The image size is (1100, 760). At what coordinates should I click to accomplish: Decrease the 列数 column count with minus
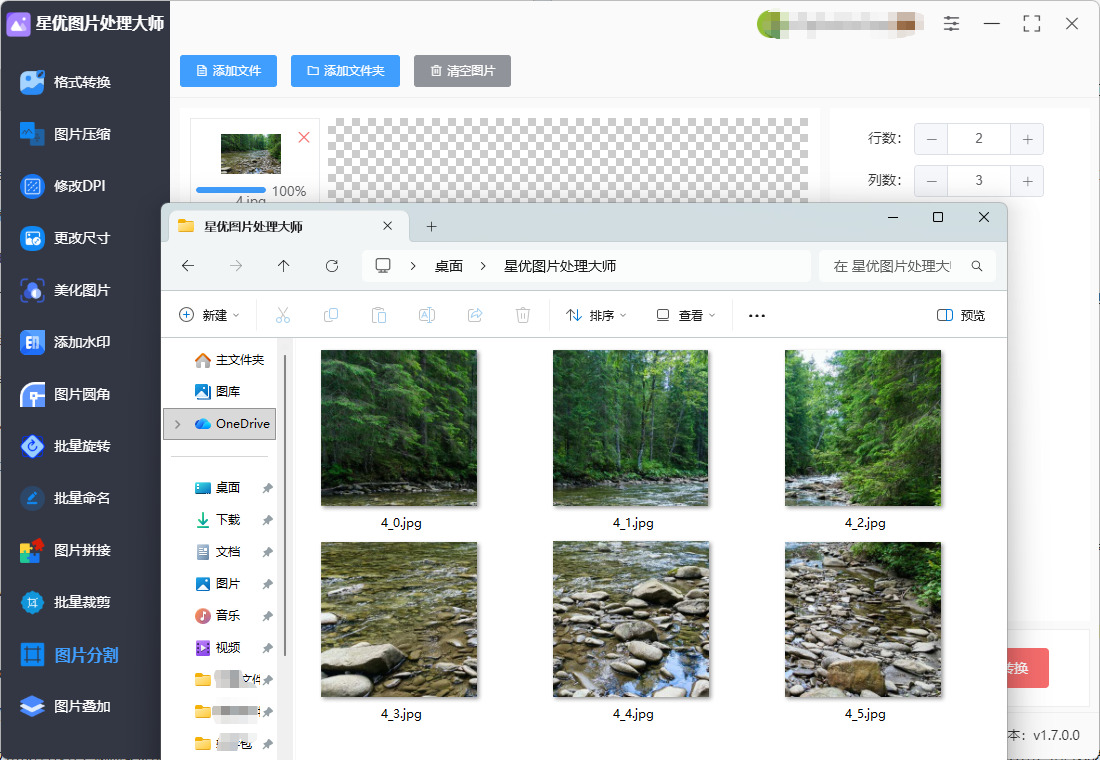(931, 181)
